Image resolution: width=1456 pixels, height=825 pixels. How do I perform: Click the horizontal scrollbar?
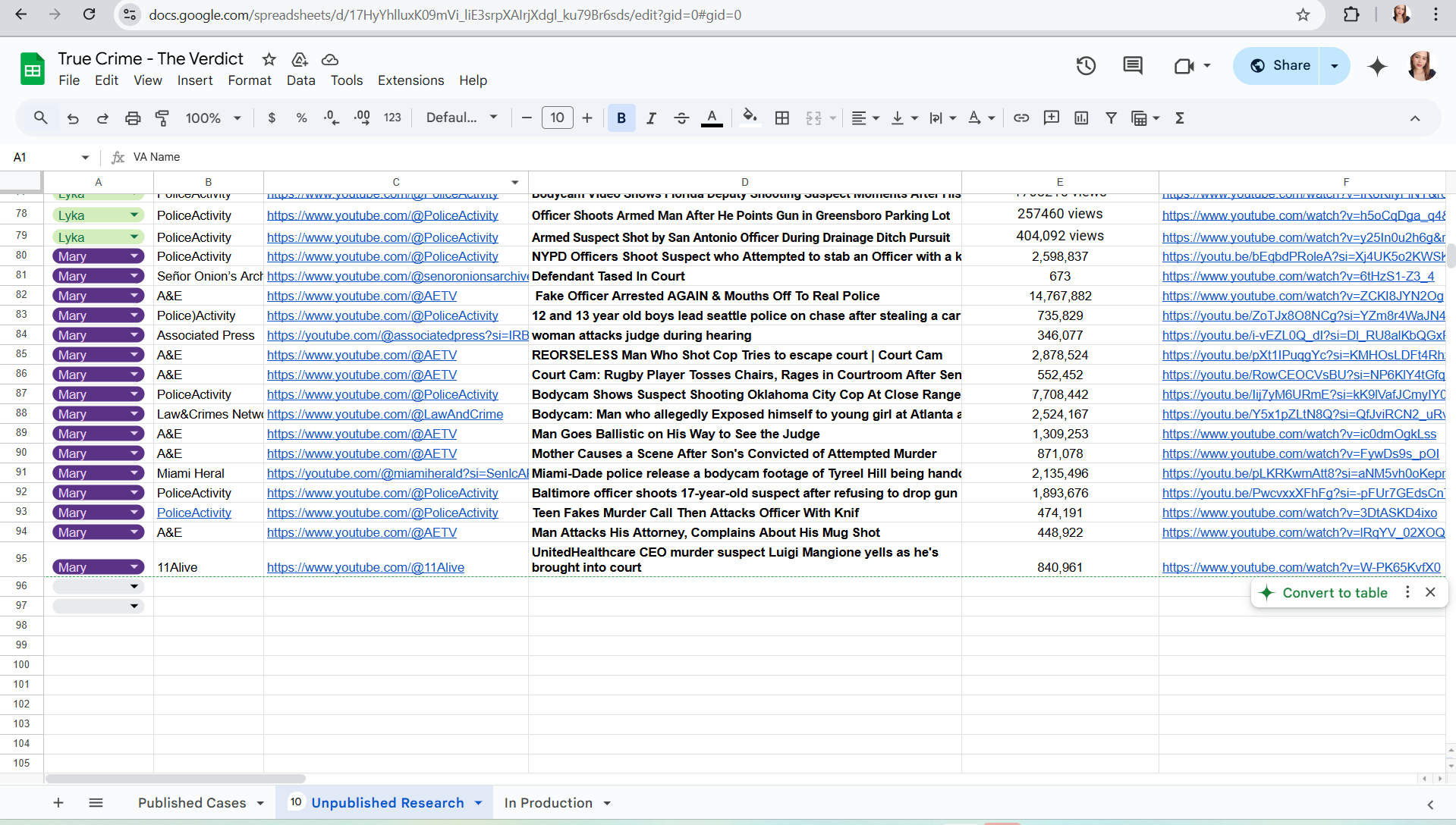click(x=175, y=779)
